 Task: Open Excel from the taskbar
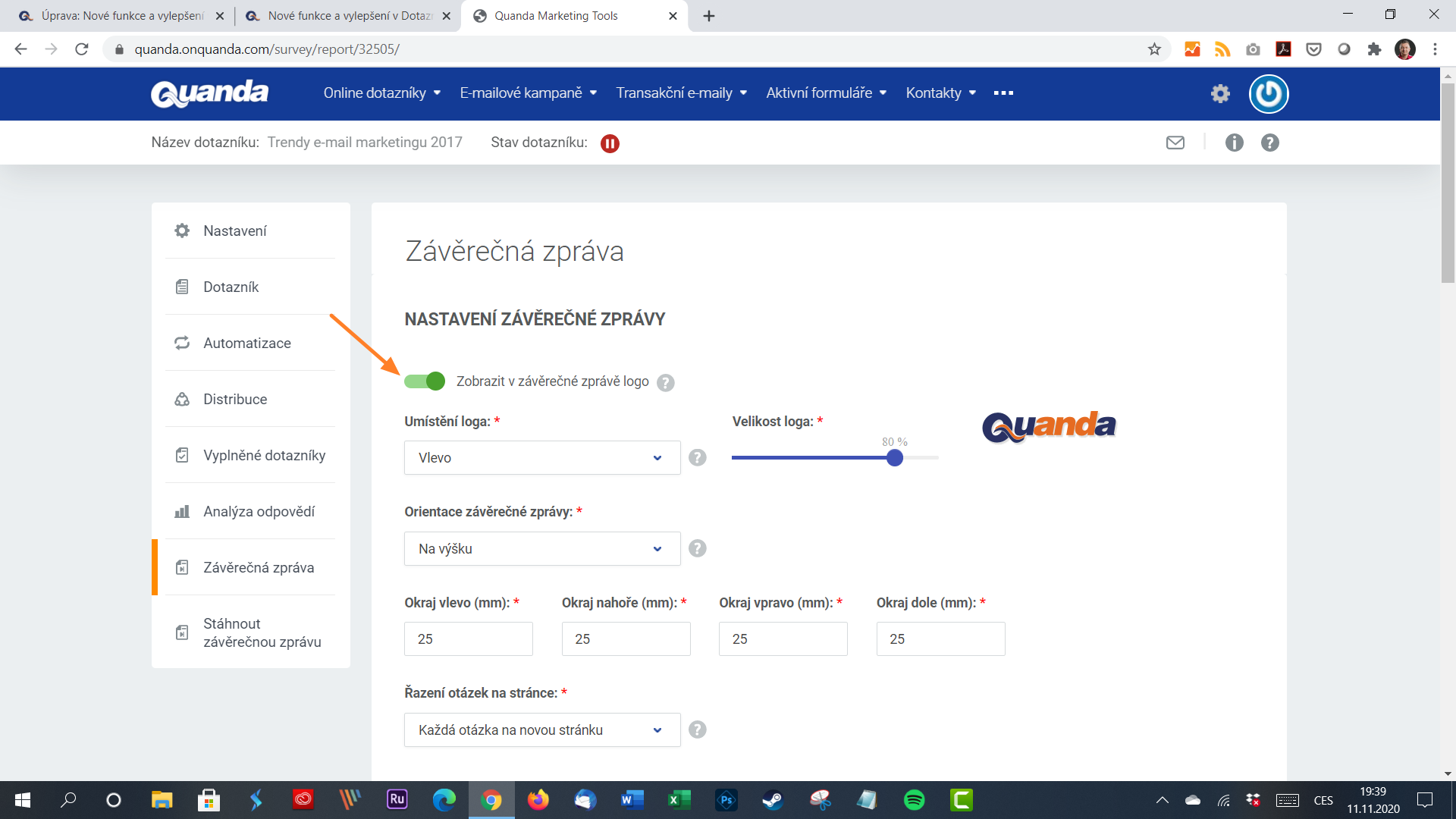click(x=679, y=800)
